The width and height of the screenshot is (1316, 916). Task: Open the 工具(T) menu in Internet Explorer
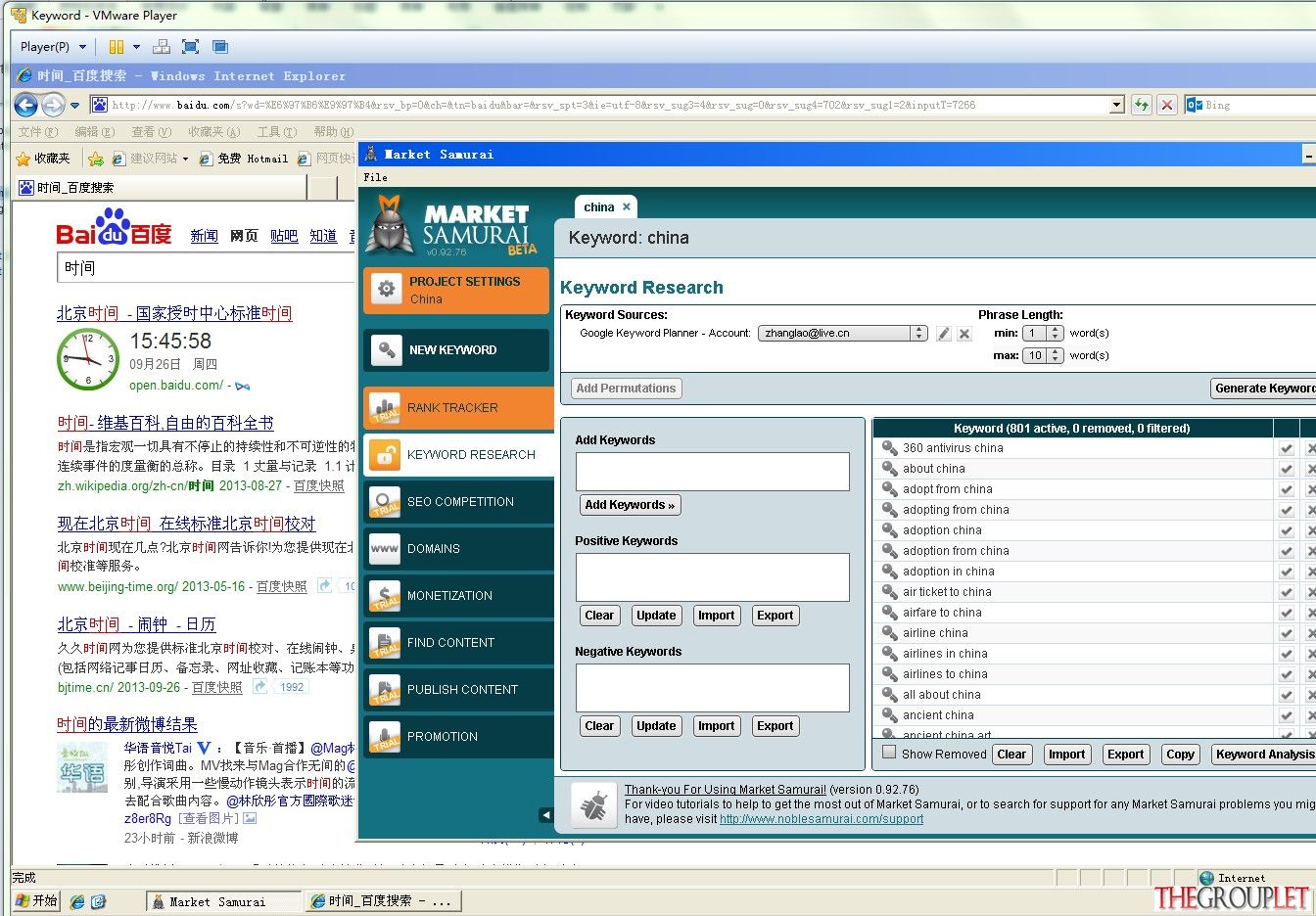(276, 132)
